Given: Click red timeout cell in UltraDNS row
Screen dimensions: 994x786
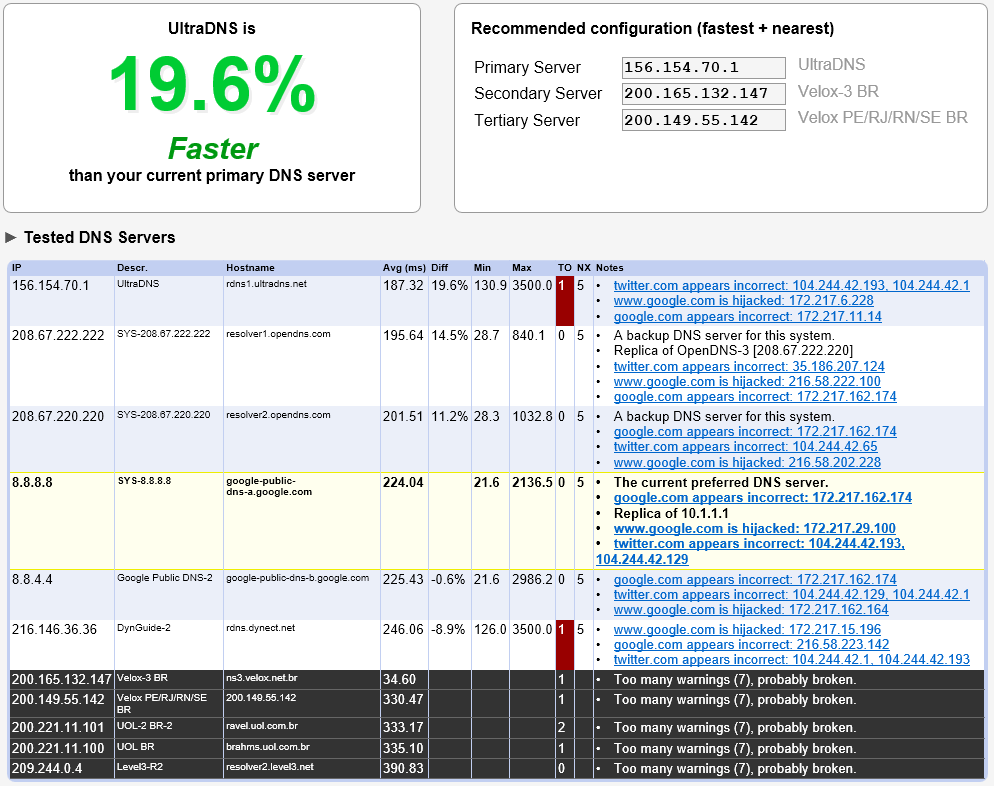Looking at the screenshot, I should [565, 301].
